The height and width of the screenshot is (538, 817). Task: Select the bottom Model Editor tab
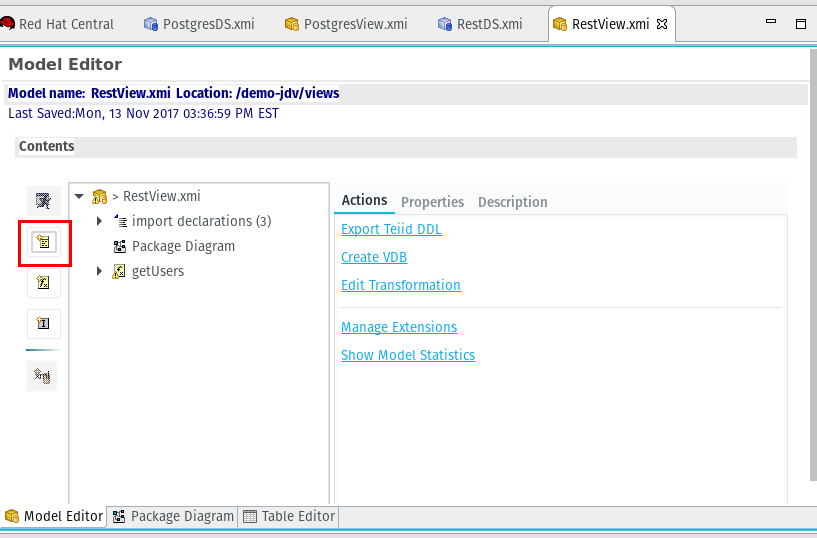(x=54, y=516)
